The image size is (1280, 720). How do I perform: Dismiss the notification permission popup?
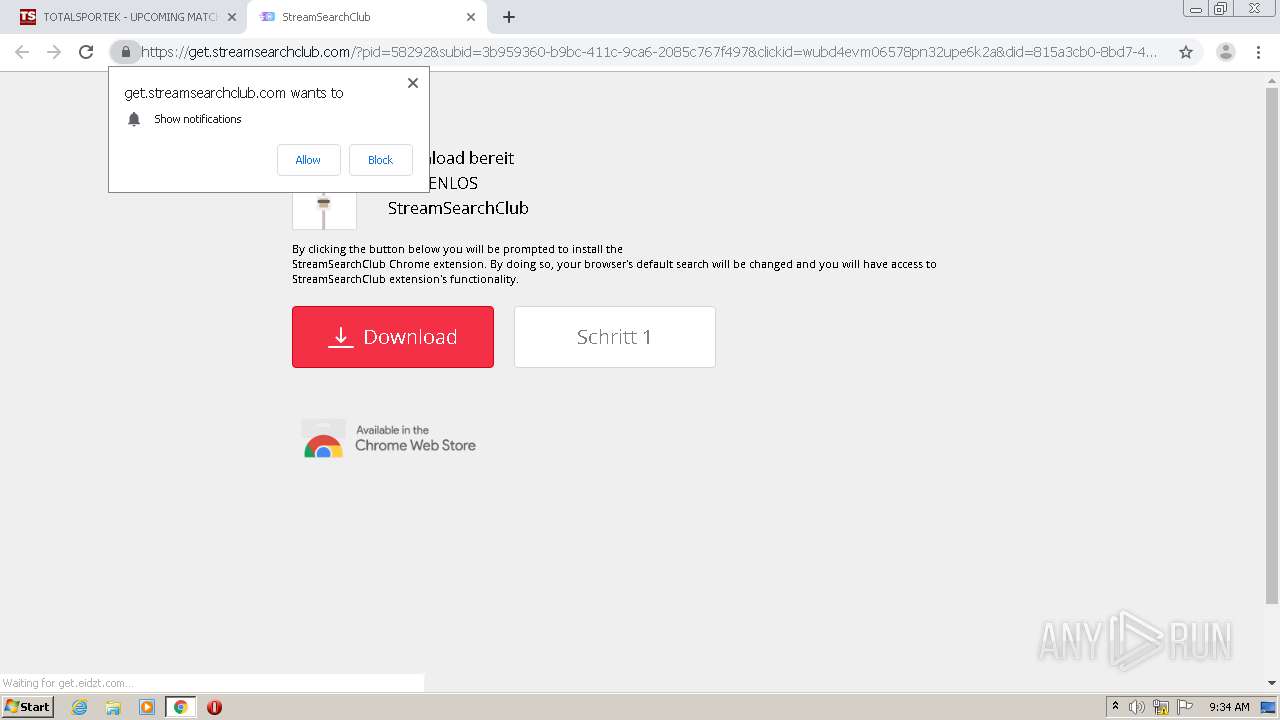pyautogui.click(x=412, y=83)
